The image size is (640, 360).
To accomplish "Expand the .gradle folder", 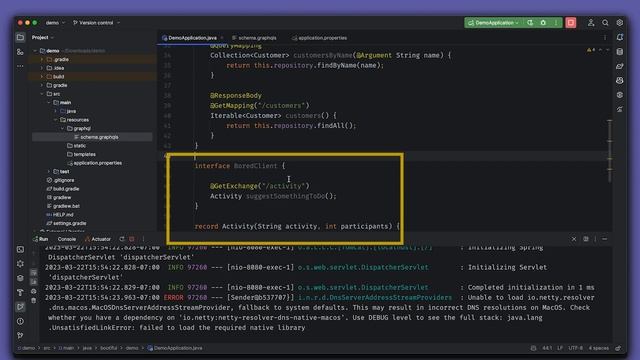I will [42, 60].
